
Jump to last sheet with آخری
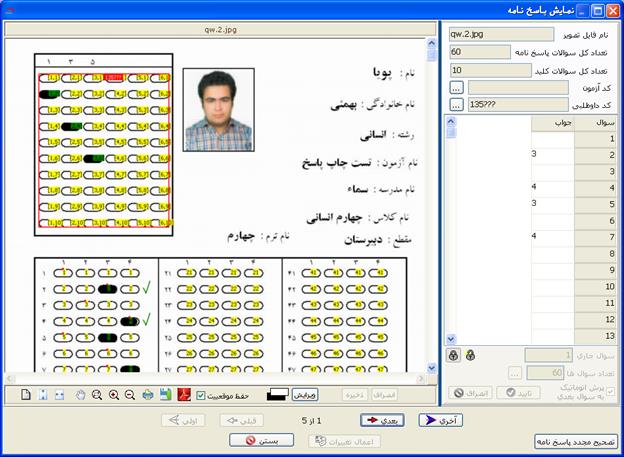441,420
